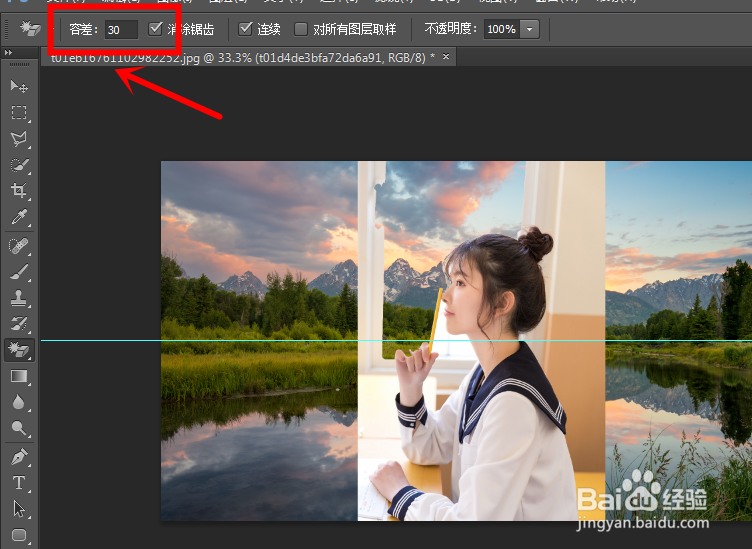752x549 pixels.
Task: Select the Rounded Rectangle shape tool
Action: pos(19,535)
